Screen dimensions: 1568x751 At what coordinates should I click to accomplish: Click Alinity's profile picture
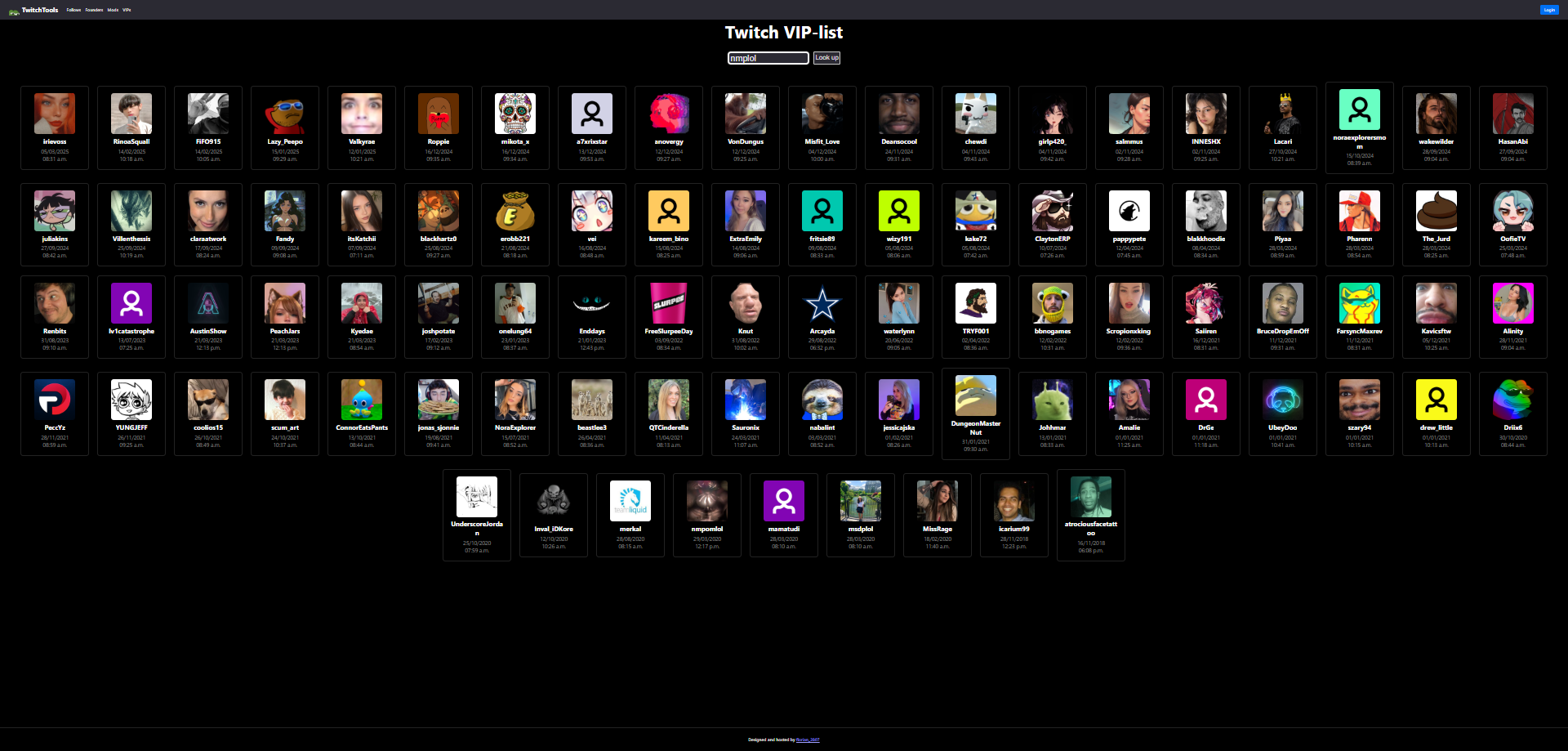tap(1513, 303)
